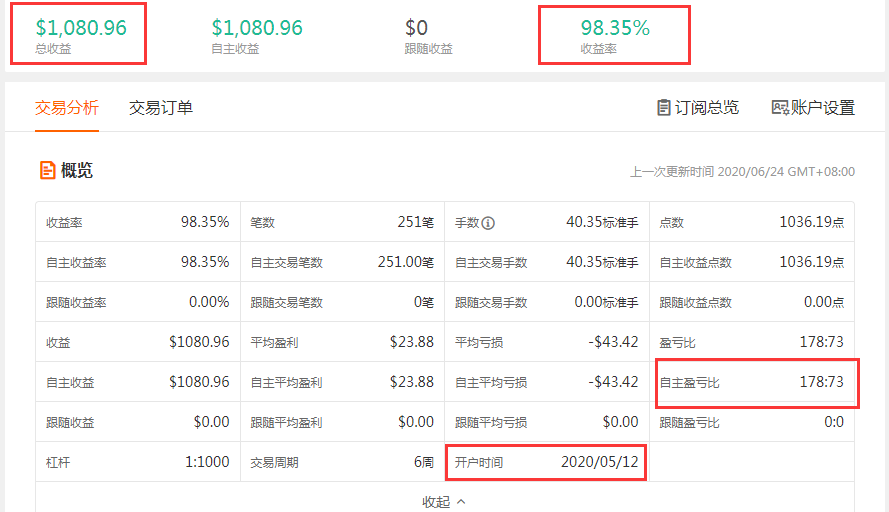Viewport: 889px width, 512px height.
Task: Collapse the overview with the 收起 chevron
Action: pyautogui.click(x=461, y=501)
